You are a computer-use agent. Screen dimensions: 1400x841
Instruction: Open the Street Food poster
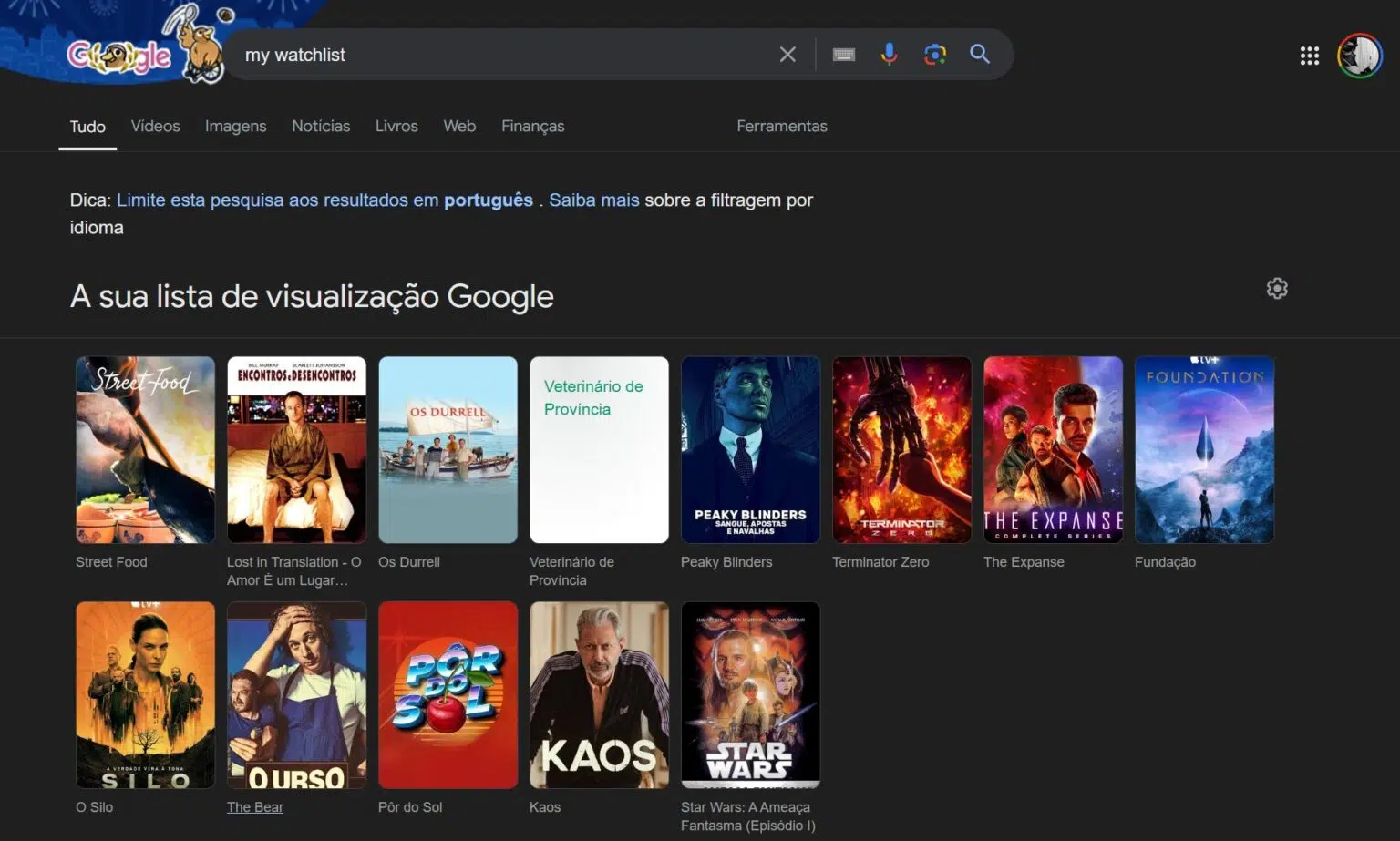[146, 450]
